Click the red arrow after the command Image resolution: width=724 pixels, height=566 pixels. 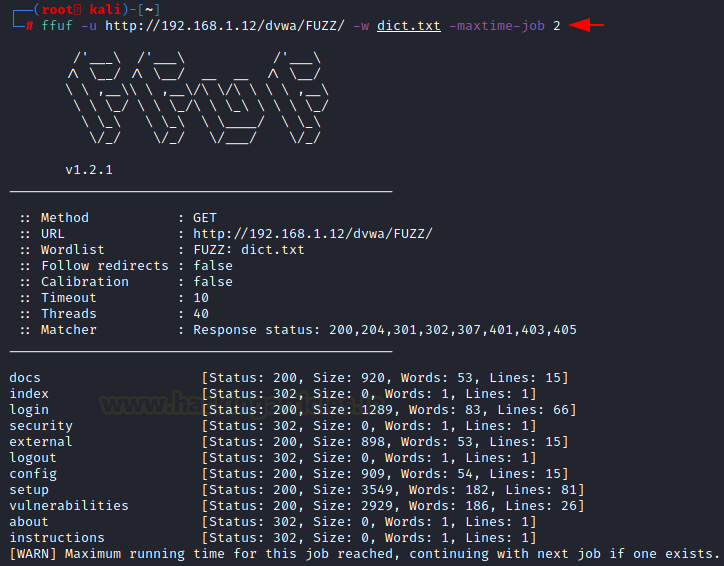[x=586, y=25]
